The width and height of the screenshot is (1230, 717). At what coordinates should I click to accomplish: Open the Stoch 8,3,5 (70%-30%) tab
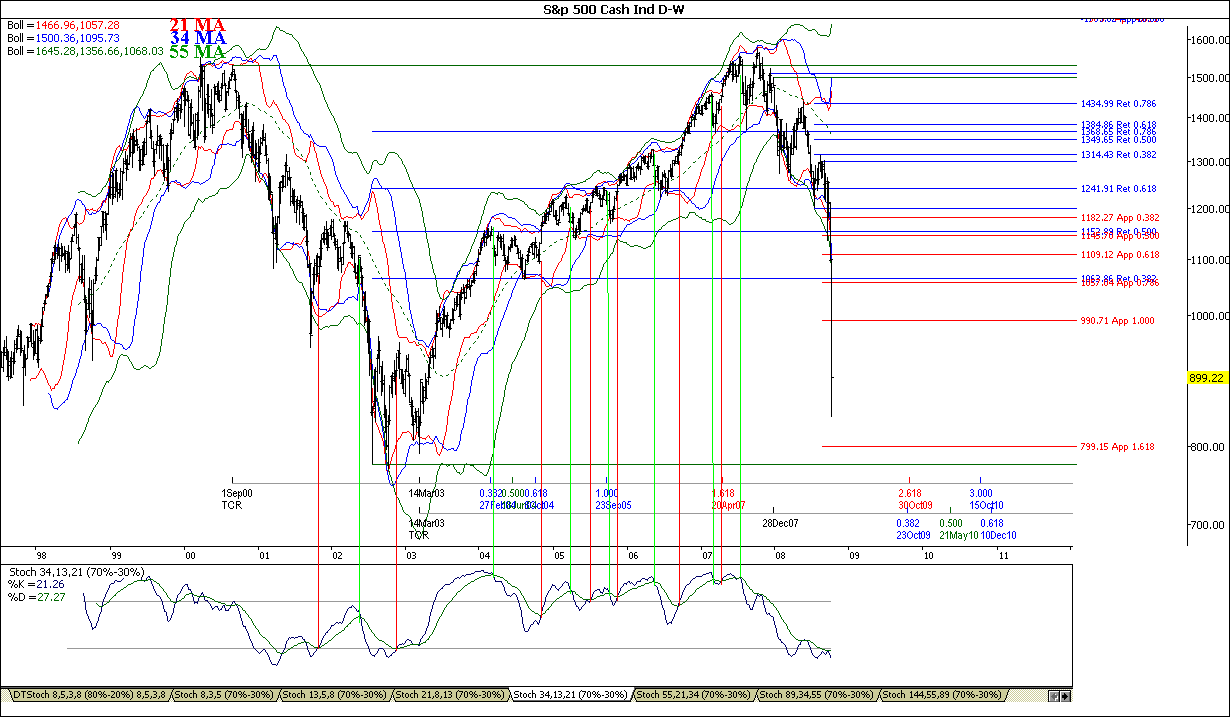(x=226, y=694)
